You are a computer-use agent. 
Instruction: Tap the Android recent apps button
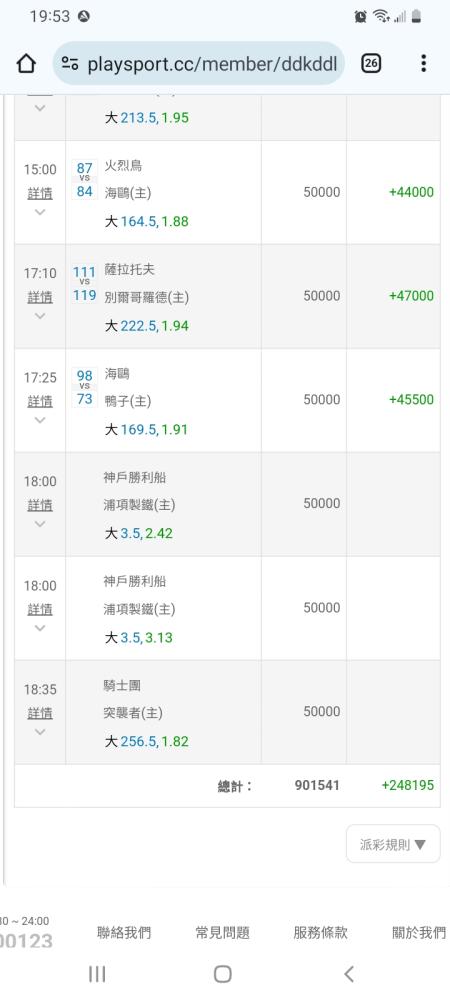[x=97, y=973]
